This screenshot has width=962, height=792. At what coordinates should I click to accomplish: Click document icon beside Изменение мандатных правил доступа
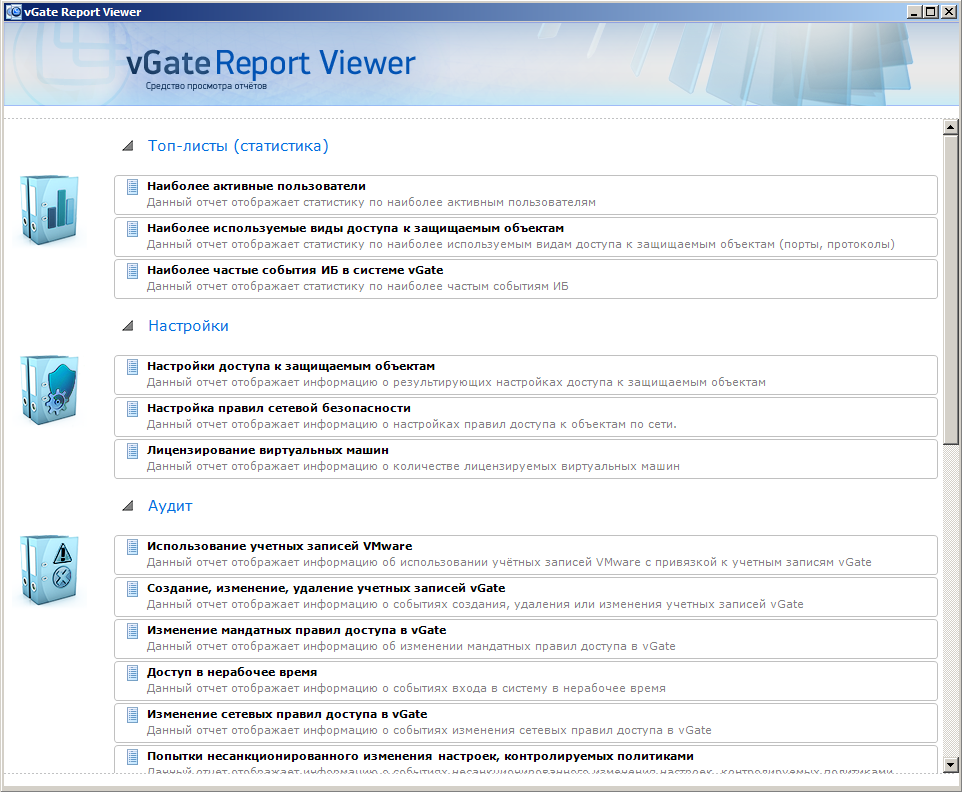click(132, 631)
